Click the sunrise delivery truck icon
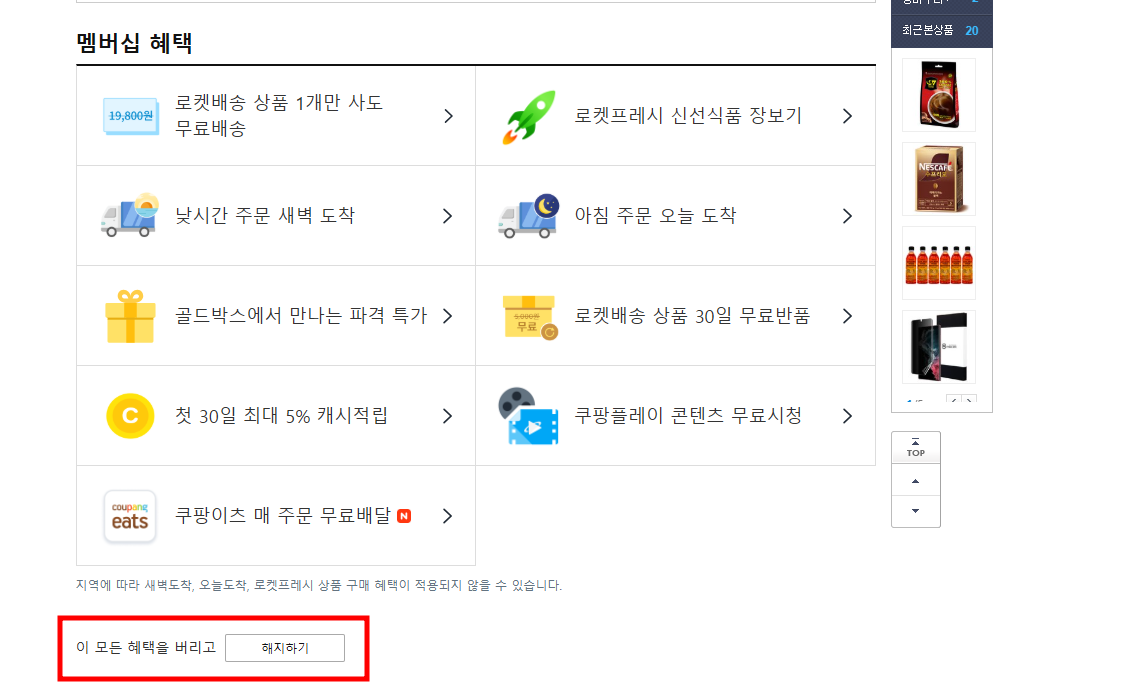The image size is (1123, 696). [130, 216]
